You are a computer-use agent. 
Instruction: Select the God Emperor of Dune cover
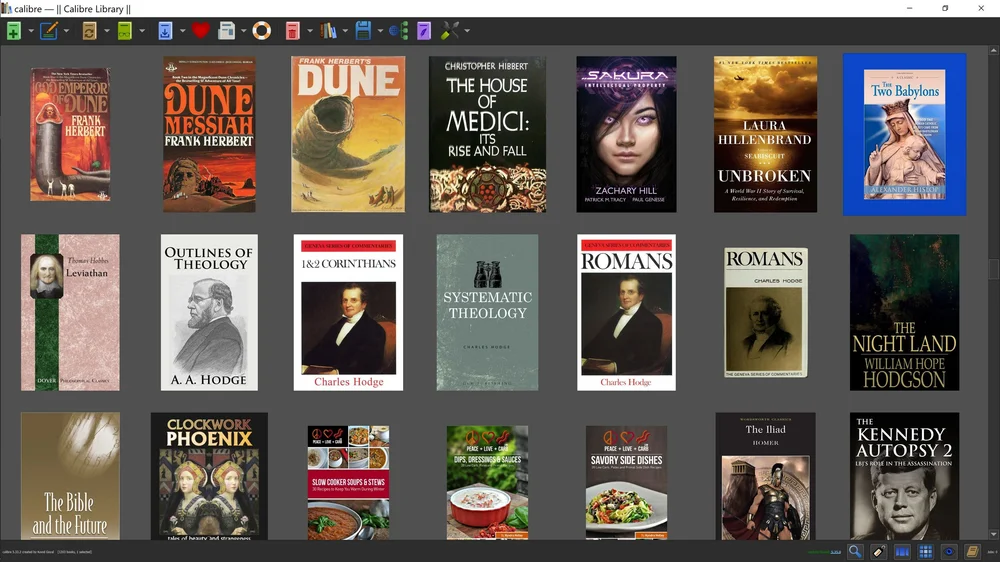pos(70,134)
